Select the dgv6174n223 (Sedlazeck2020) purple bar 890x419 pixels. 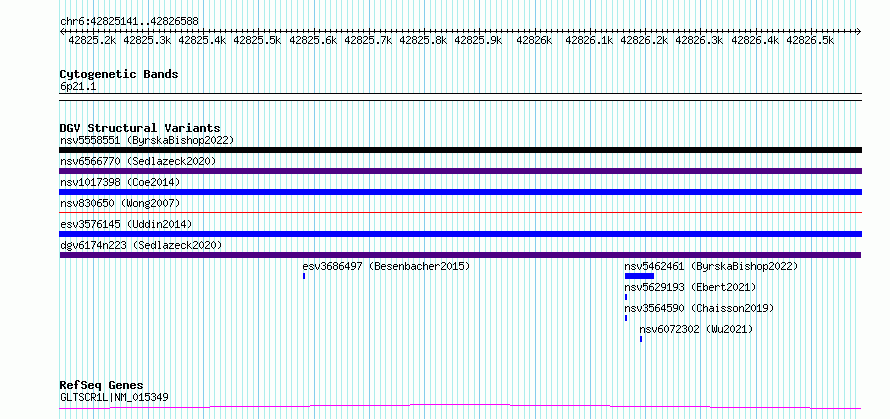point(460,255)
